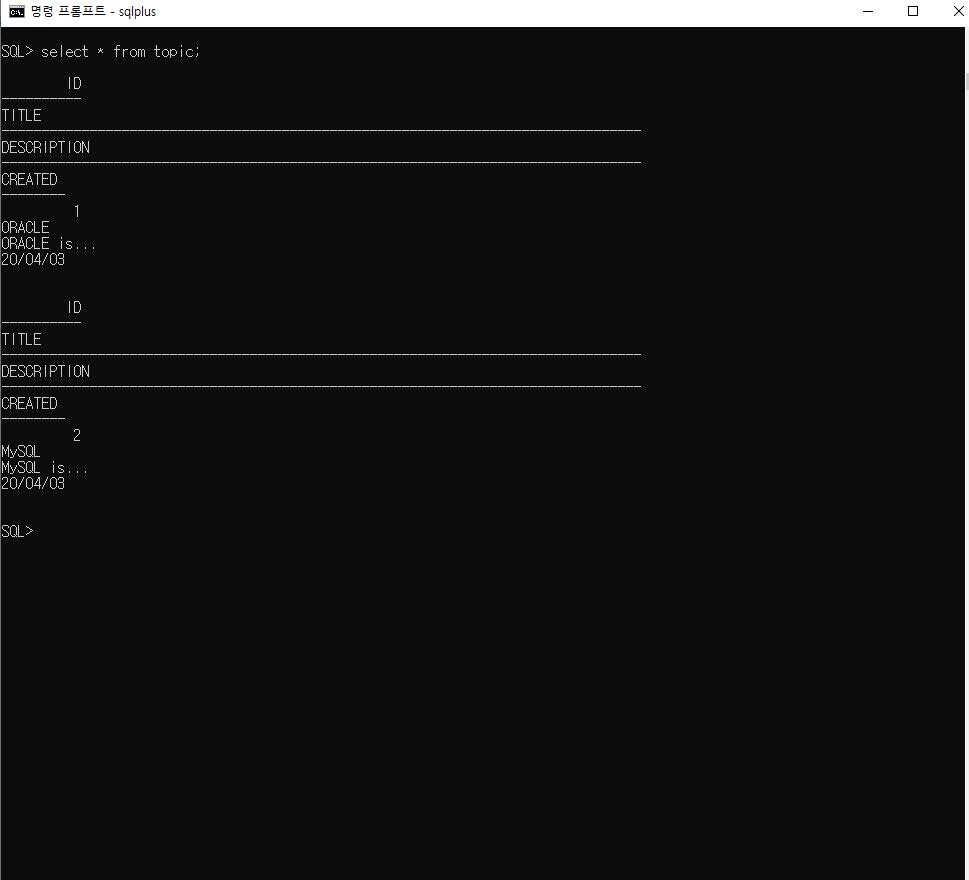
Task: Close the sqlplus command prompt window
Action: point(957,11)
